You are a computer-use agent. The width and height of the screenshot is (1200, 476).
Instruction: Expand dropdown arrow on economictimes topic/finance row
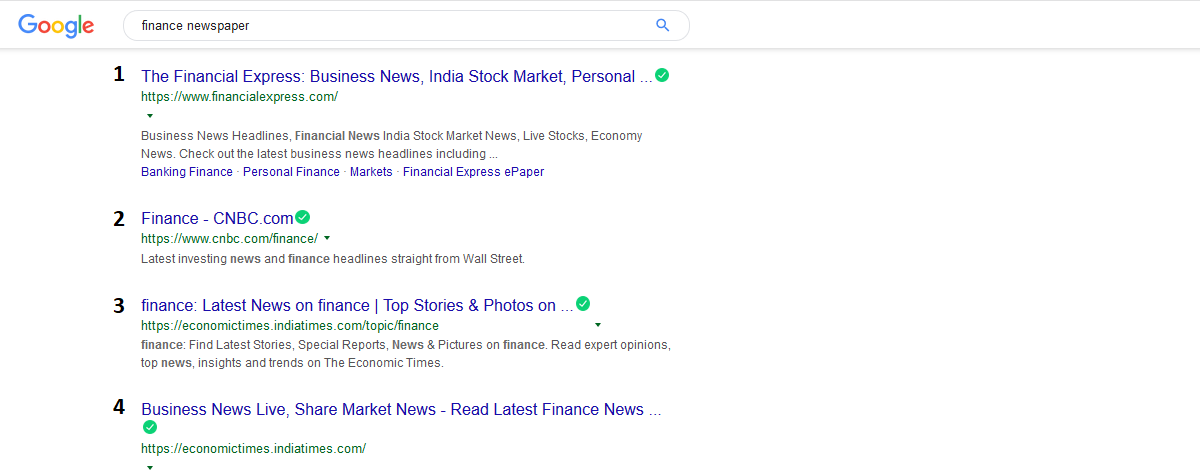[598, 325]
